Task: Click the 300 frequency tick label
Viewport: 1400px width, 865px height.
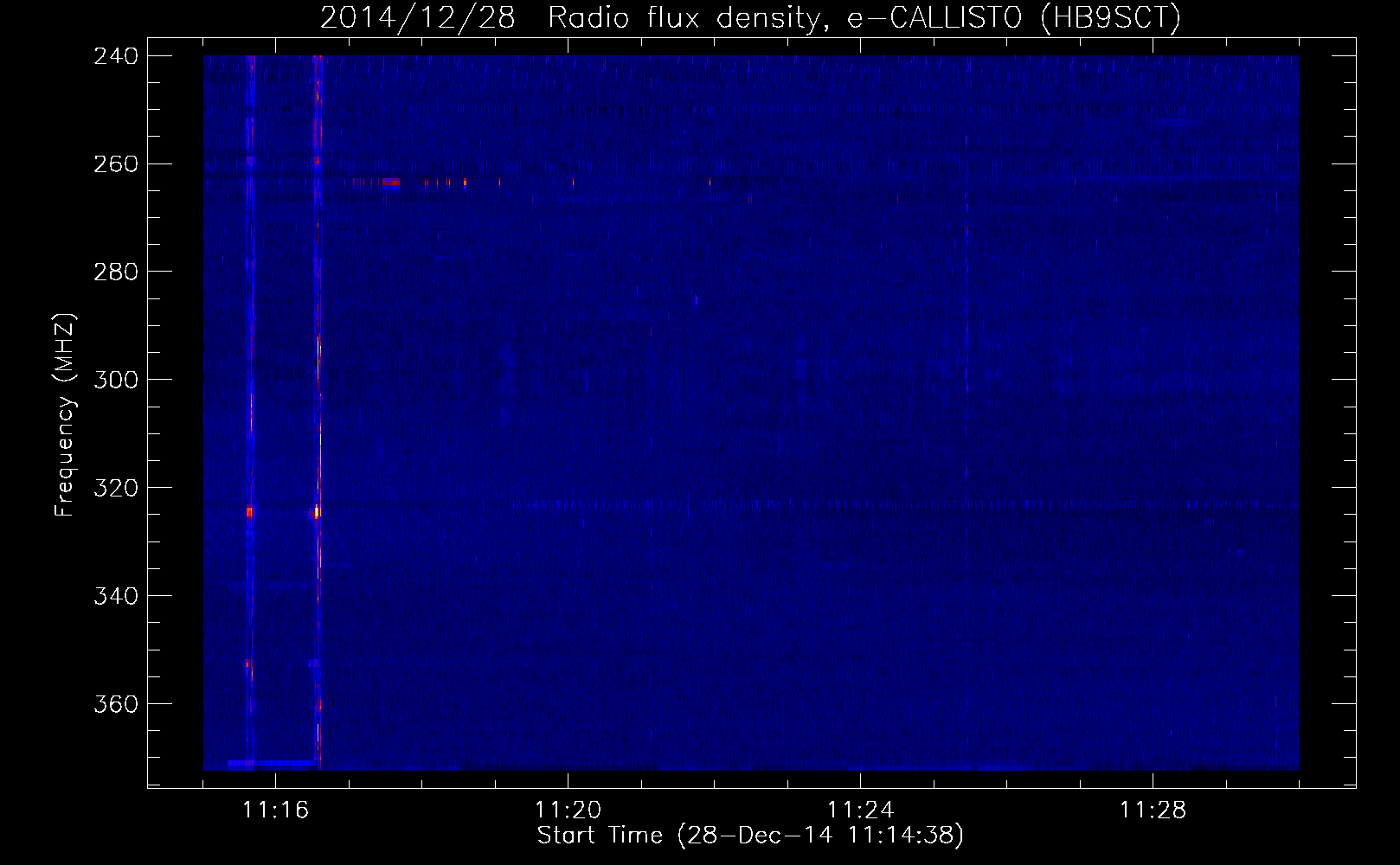Action: [116, 380]
